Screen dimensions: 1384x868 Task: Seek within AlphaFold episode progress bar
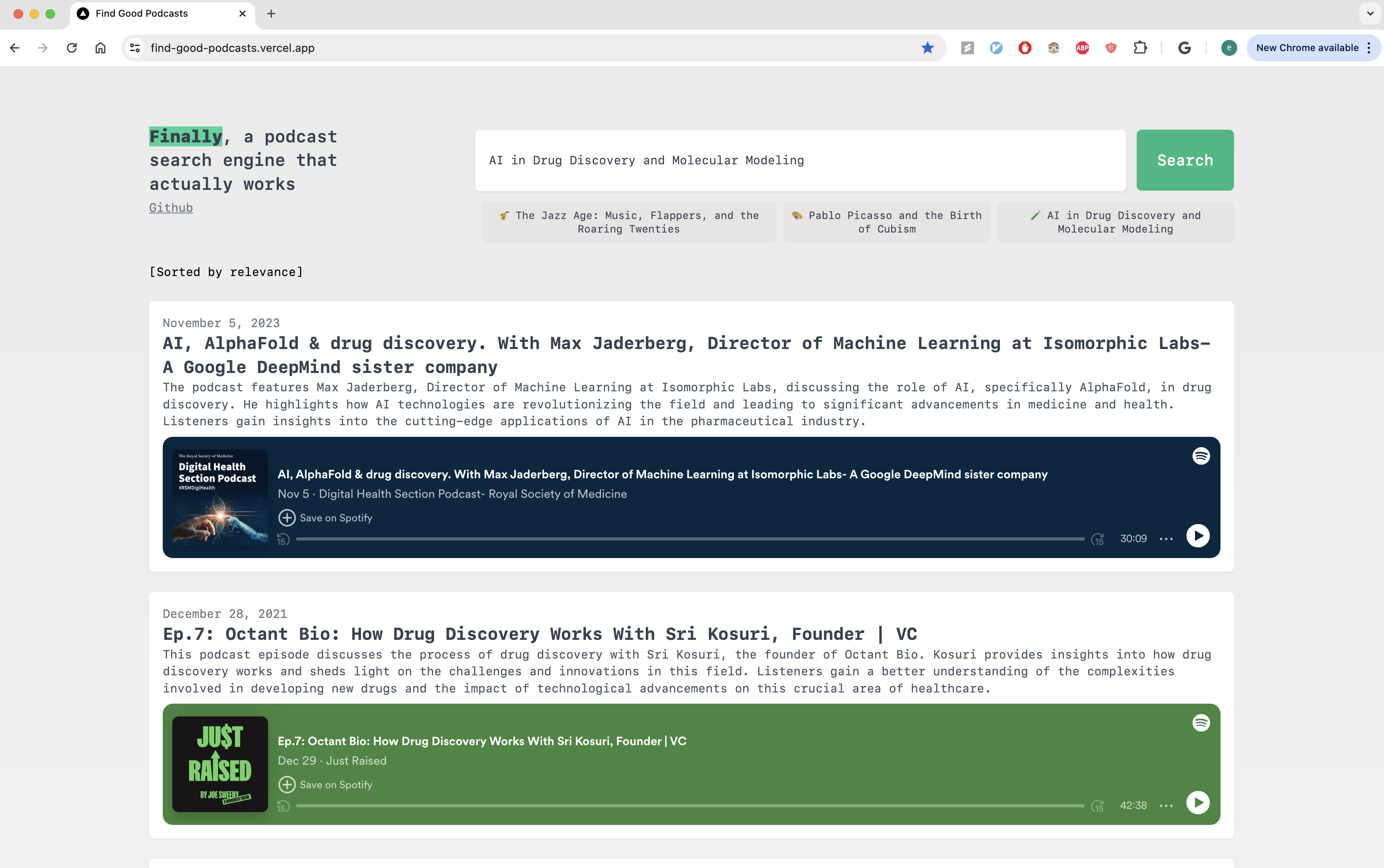(689, 539)
